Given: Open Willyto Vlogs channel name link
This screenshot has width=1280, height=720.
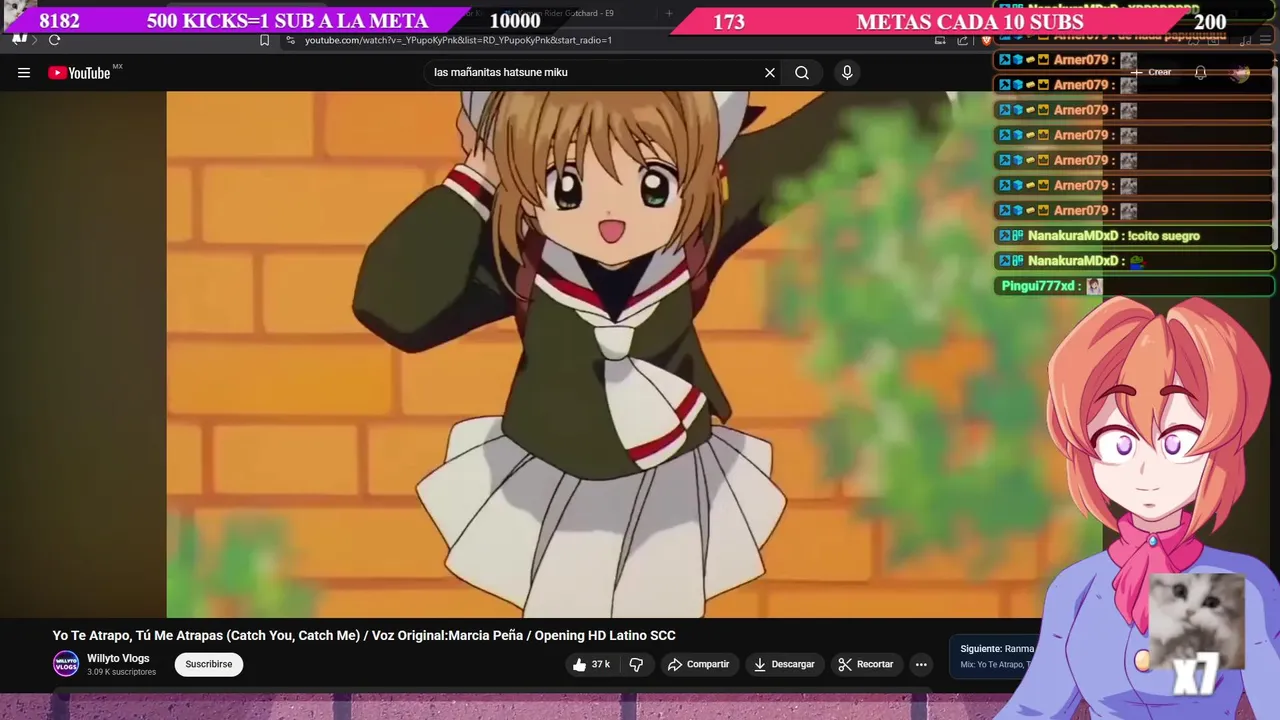Looking at the screenshot, I should pos(118,658).
